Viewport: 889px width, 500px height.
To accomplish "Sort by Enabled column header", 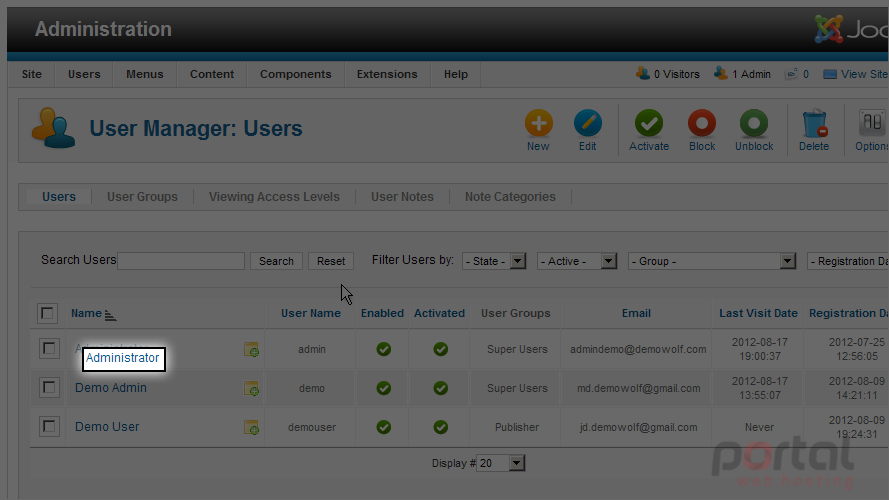I will click(x=383, y=313).
